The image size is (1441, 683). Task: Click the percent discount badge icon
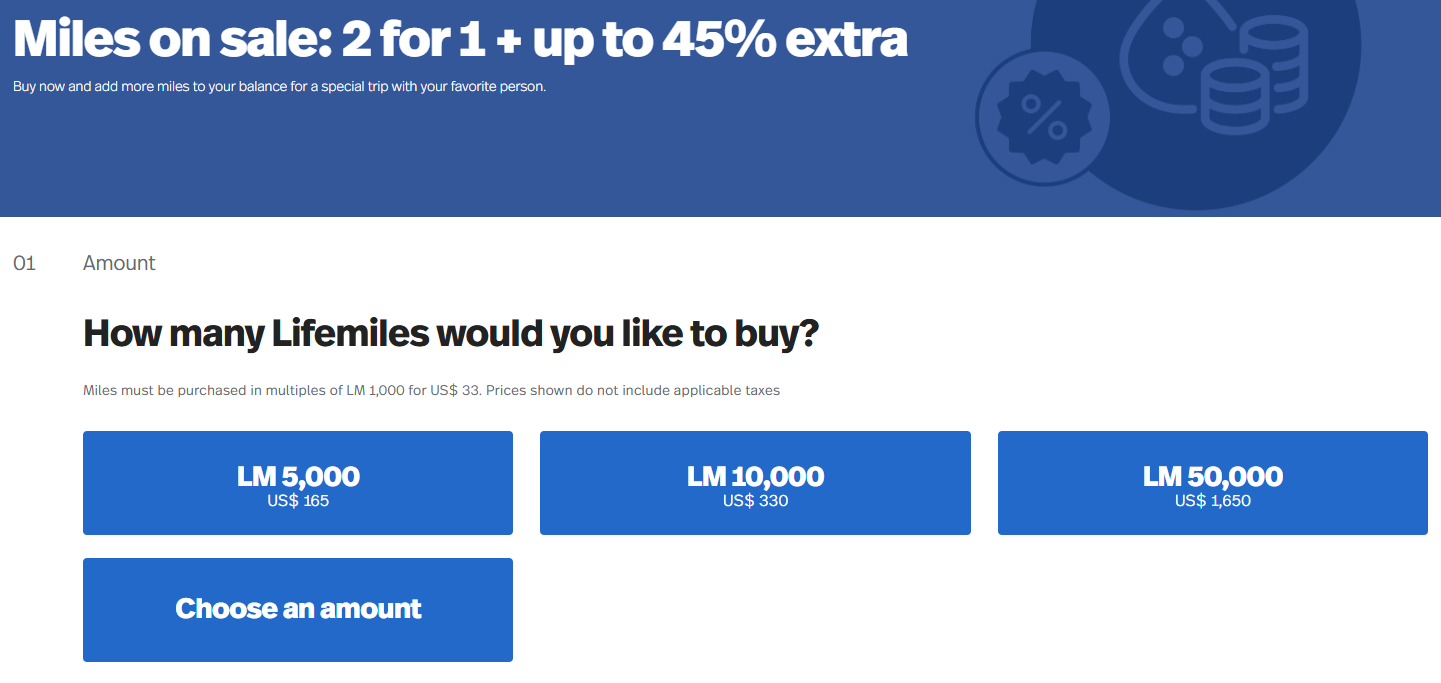coord(1041,116)
